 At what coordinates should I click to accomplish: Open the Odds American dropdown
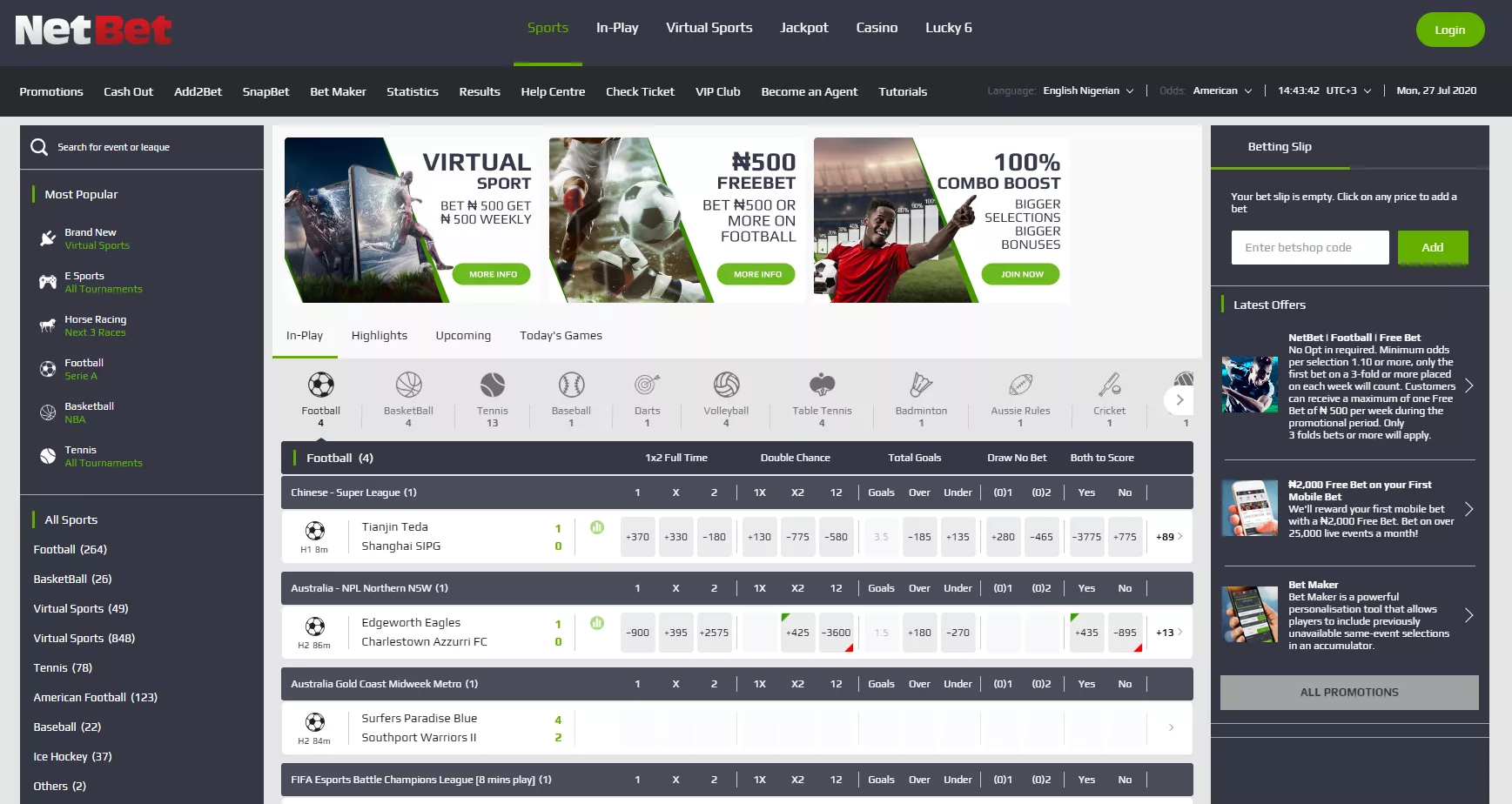1222,90
